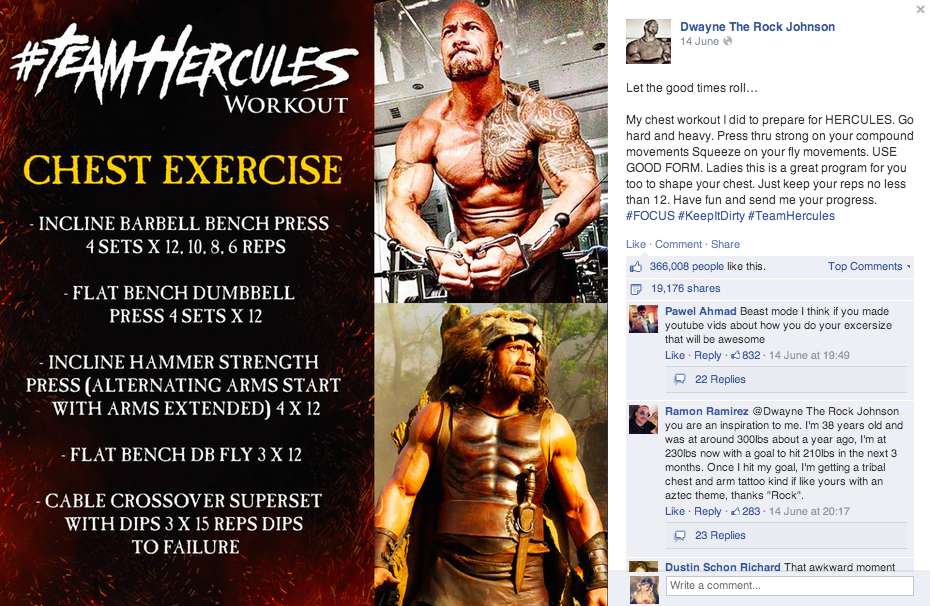Like the post using the Like link

636,244
